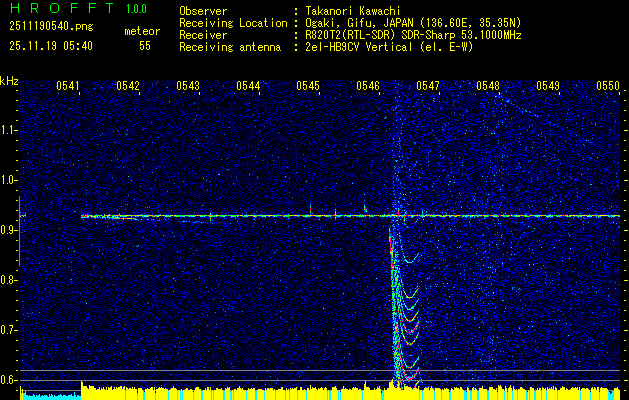Select filename 2511190540.png
This screenshot has height=400, width=629.
tap(51, 27)
